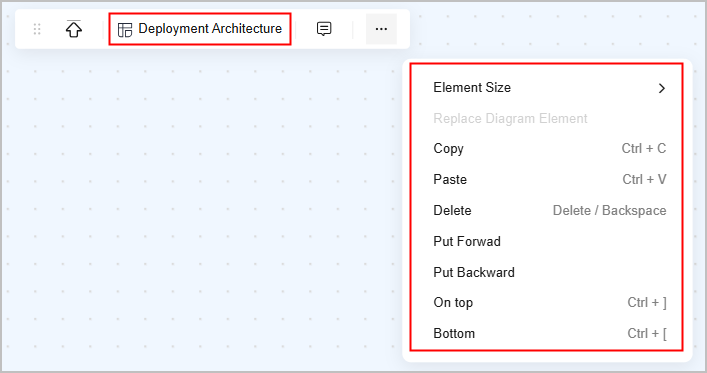This screenshot has height=373, width=707.
Task: Click the Ctrl + ] shortcut hint
Action: pos(647,303)
